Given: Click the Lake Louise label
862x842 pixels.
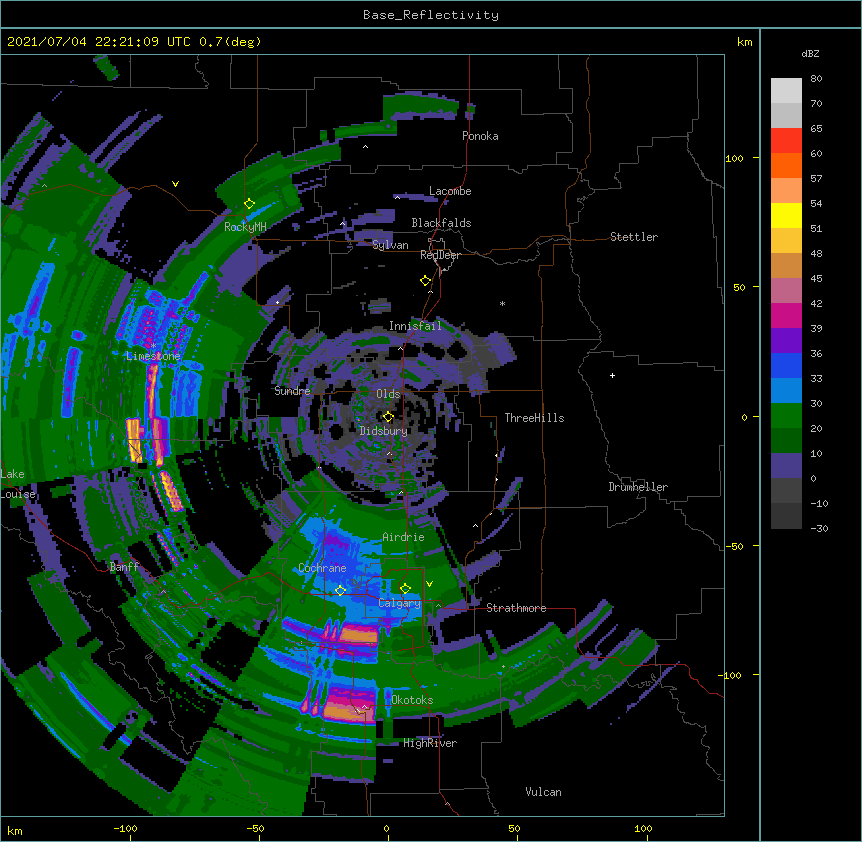Looking at the screenshot, I should (x=18, y=484).
